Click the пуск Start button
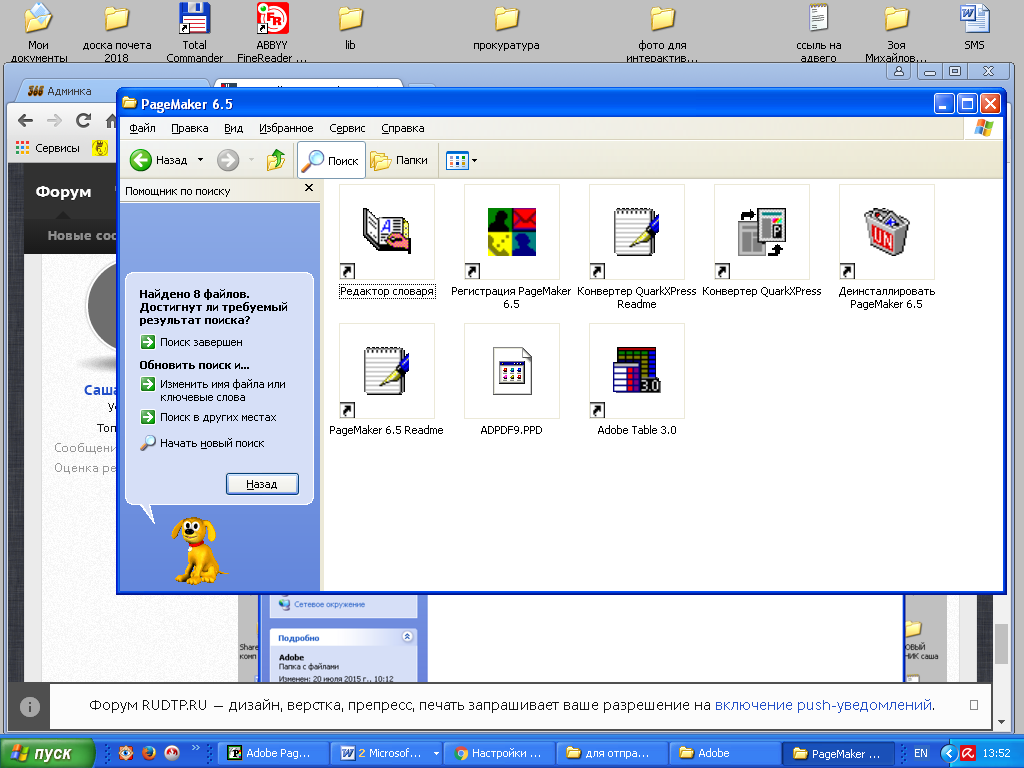1024x768 pixels. click(47, 753)
